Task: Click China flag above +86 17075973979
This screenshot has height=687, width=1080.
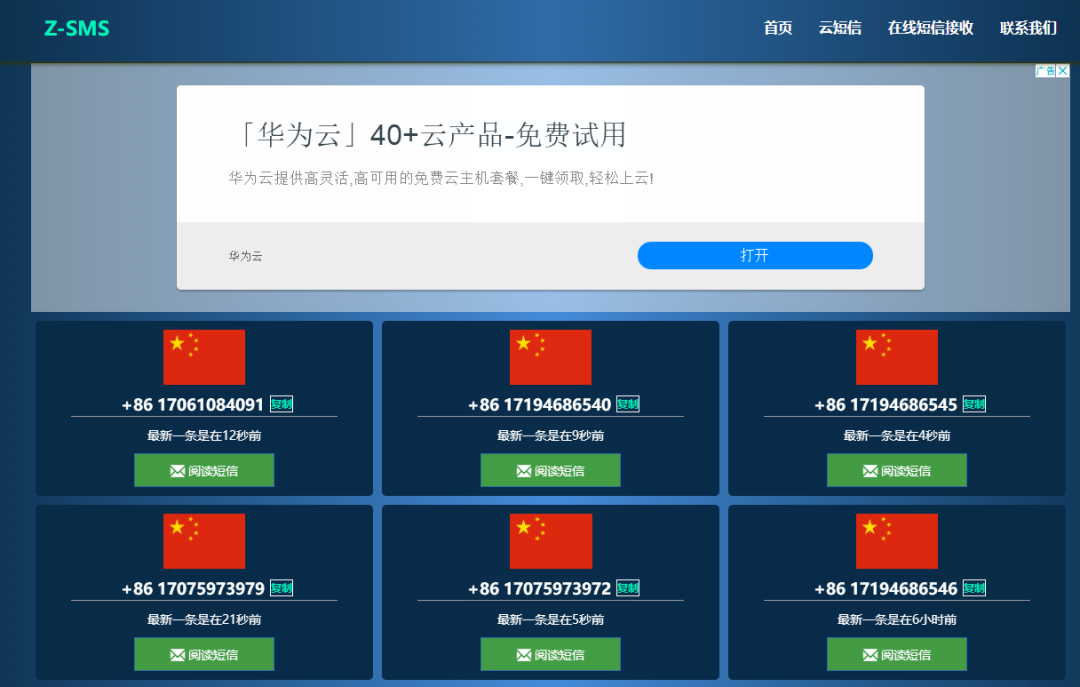Action: click(x=204, y=541)
